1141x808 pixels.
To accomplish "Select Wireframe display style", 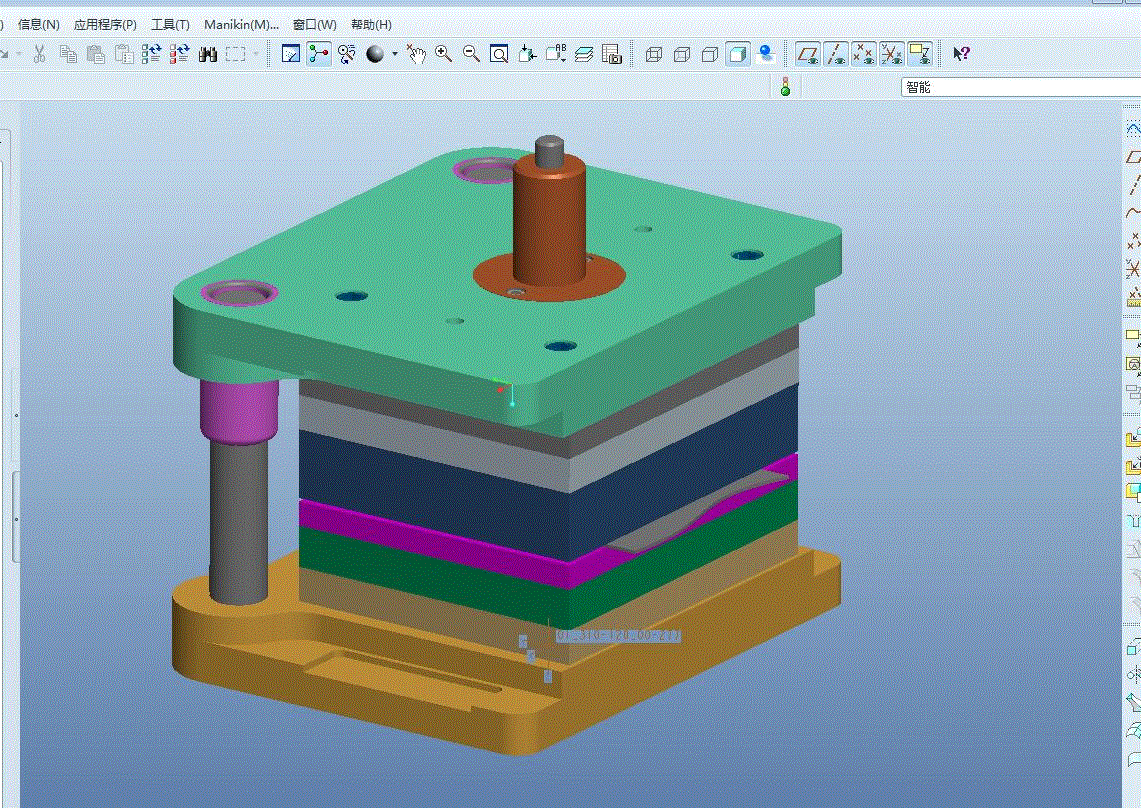I will pyautogui.click(x=654, y=54).
